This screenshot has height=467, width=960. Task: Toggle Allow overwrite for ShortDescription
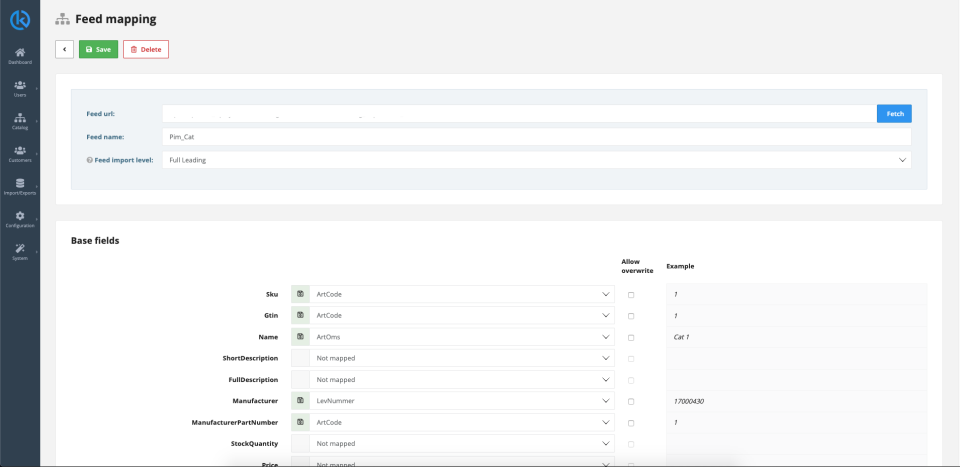pos(631,359)
